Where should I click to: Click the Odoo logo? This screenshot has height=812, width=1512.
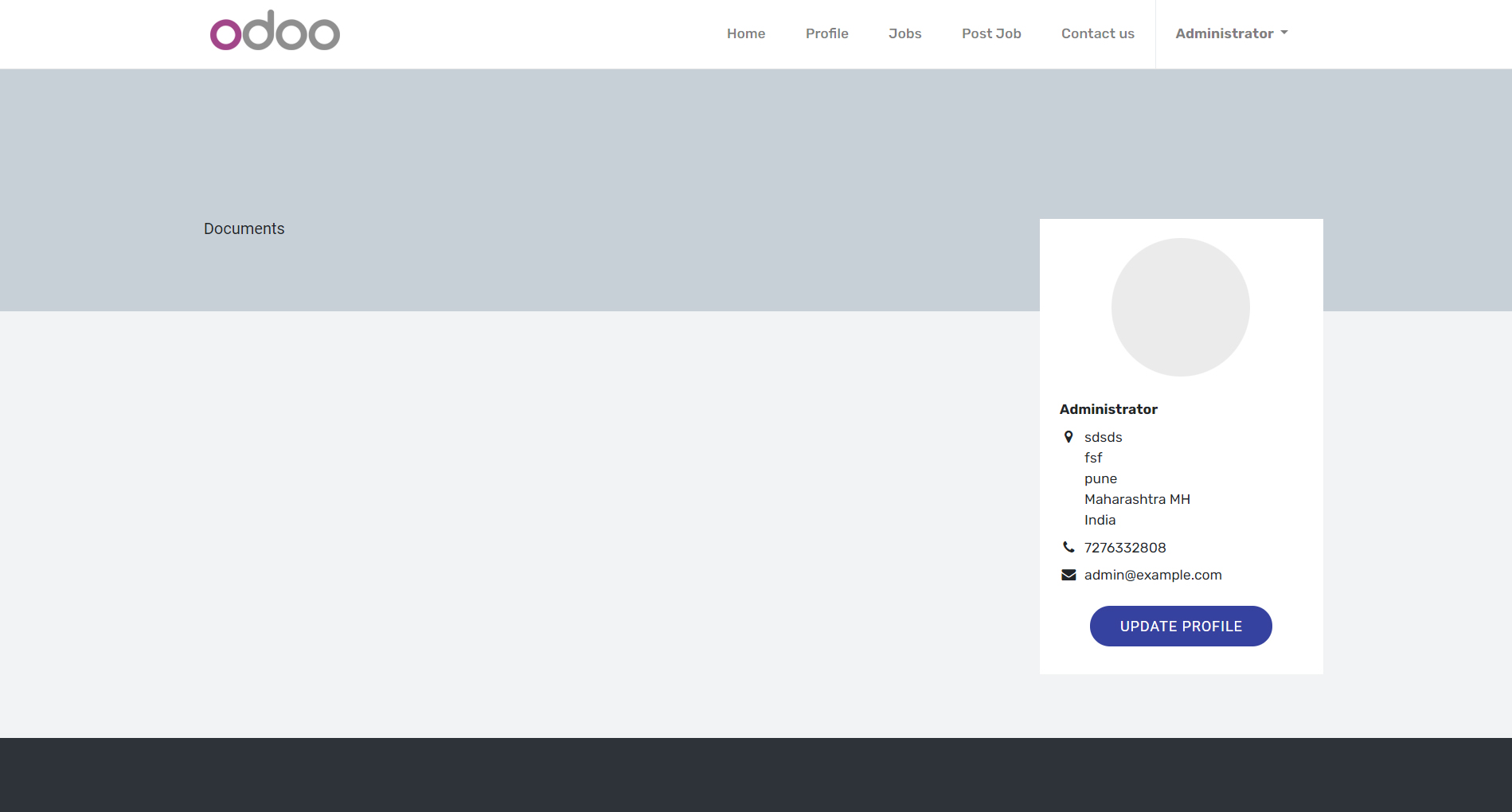(275, 32)
